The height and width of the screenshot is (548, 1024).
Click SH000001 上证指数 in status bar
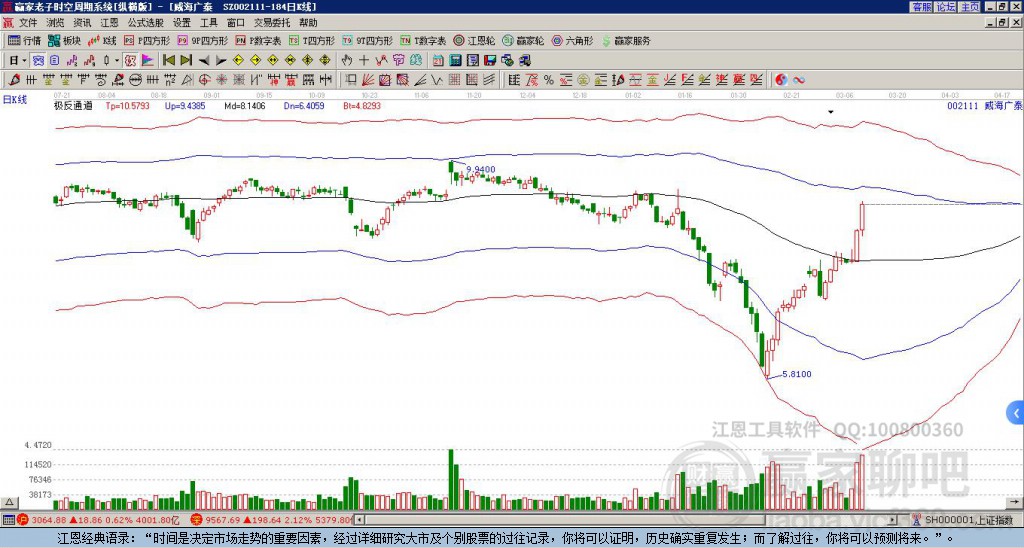pos(969,520)
